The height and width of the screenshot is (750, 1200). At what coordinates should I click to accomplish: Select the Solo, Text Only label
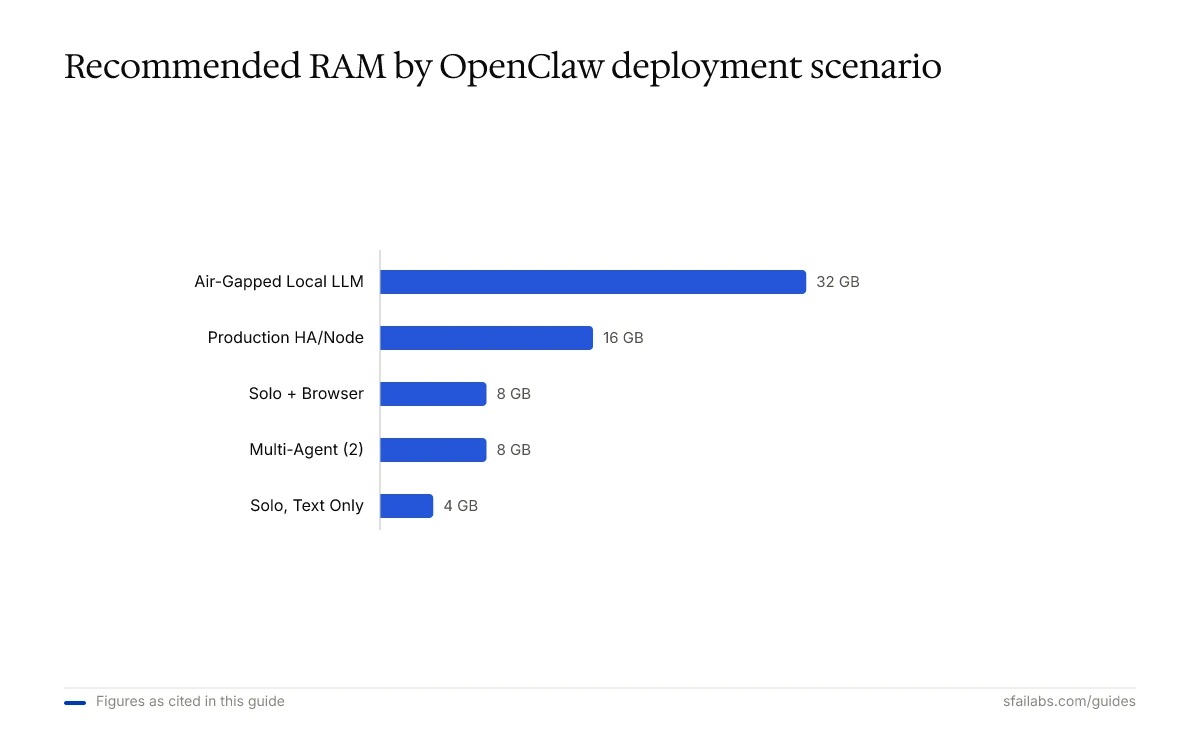tap(307, 506)
